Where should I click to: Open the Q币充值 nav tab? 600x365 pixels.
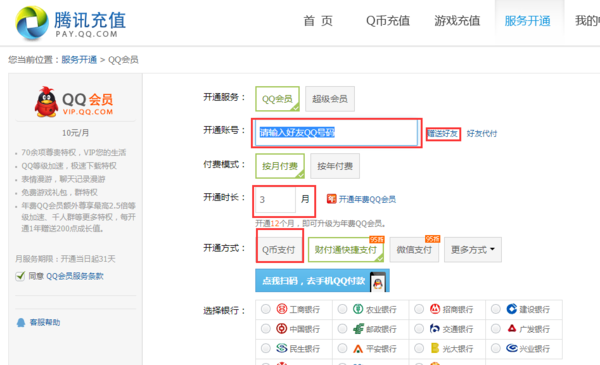coord(388,21)
